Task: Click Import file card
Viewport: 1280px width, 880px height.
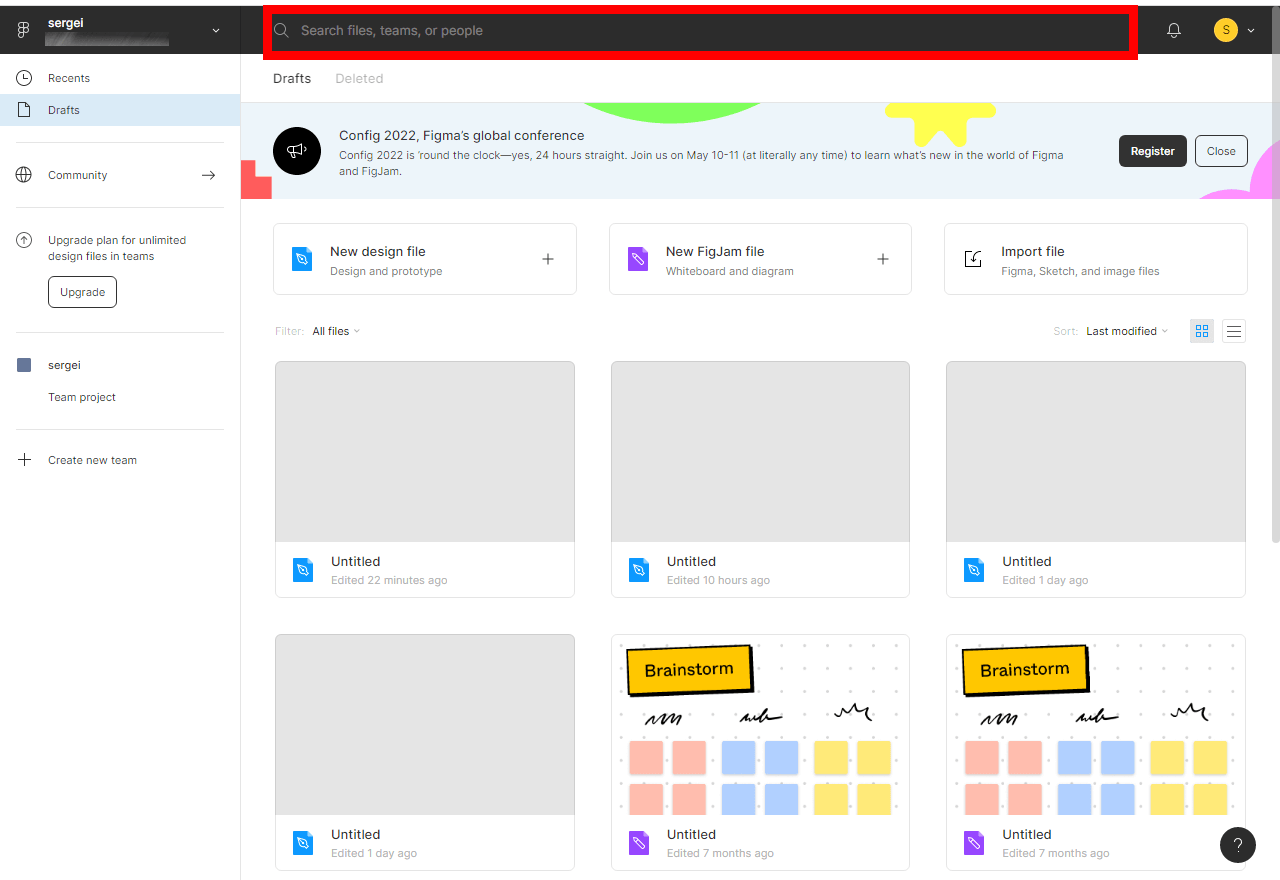Action: 1096,259
